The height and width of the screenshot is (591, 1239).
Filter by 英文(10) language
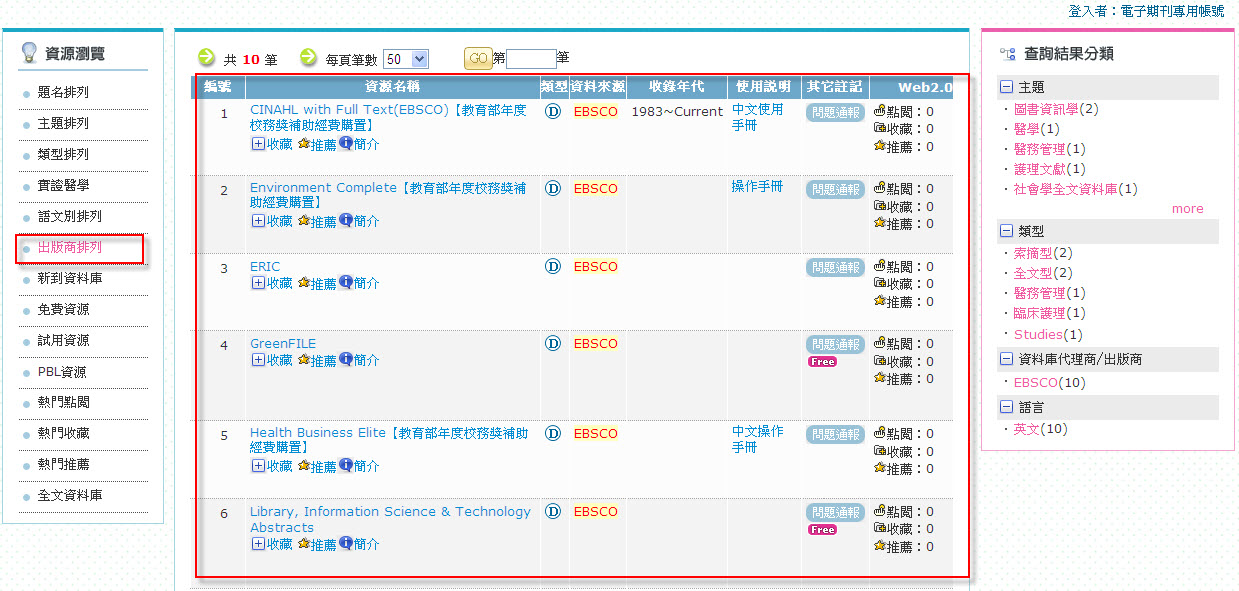[x=1040, y=429]
